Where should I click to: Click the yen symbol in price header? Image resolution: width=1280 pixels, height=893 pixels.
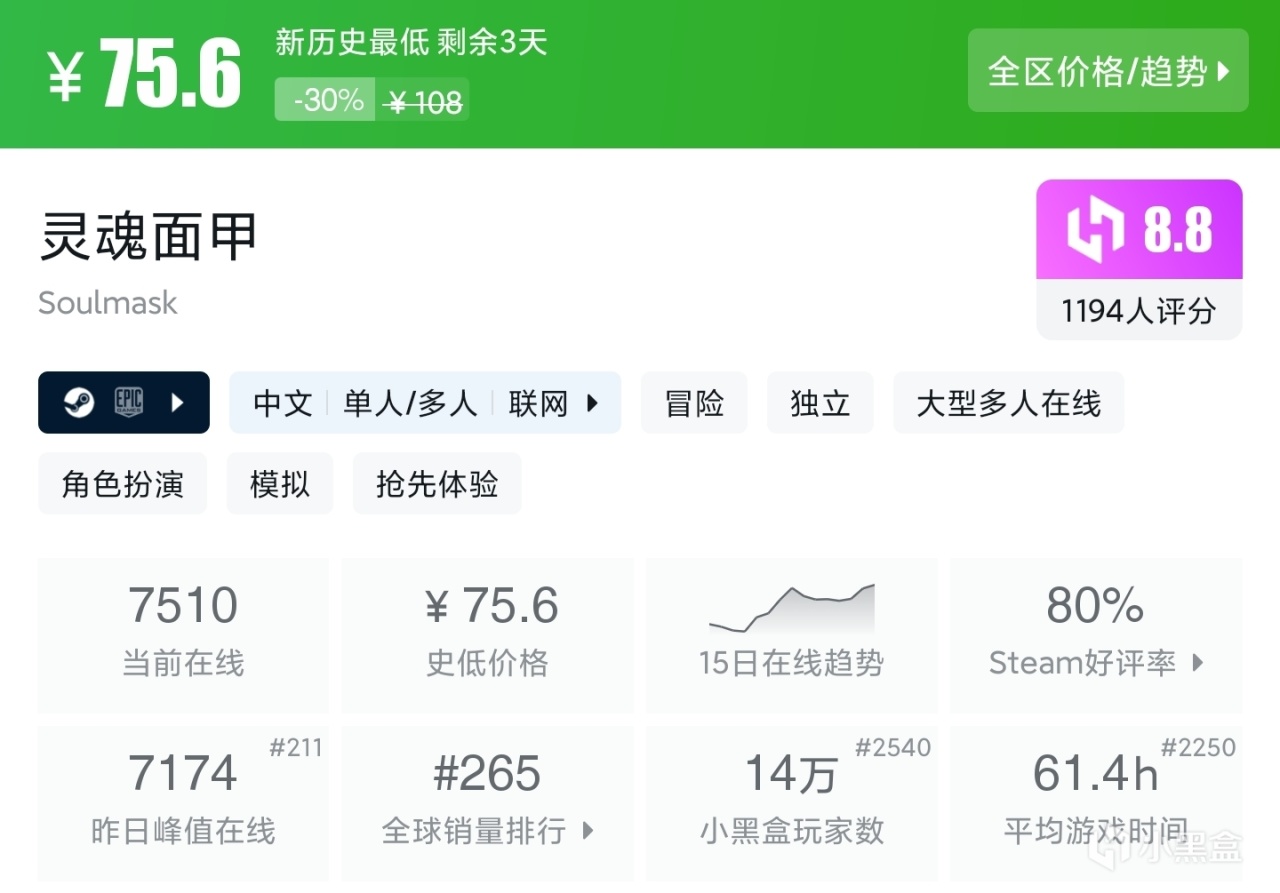(65, 78)
